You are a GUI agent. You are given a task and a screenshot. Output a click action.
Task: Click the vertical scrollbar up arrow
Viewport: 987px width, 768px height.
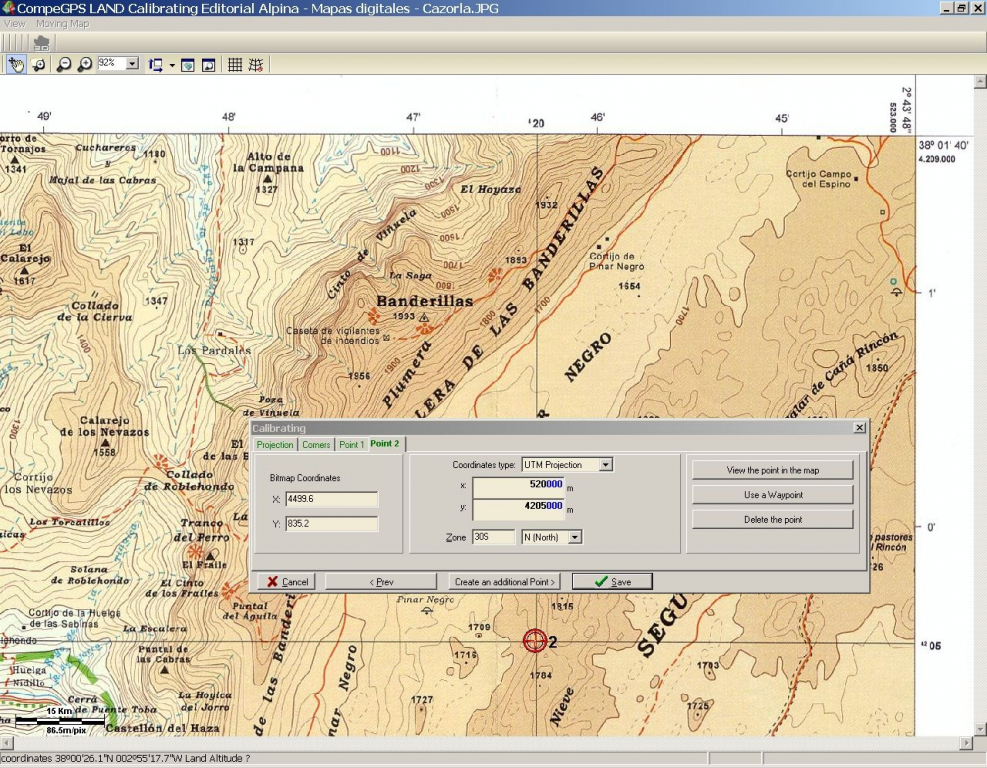tap(980, 82)
